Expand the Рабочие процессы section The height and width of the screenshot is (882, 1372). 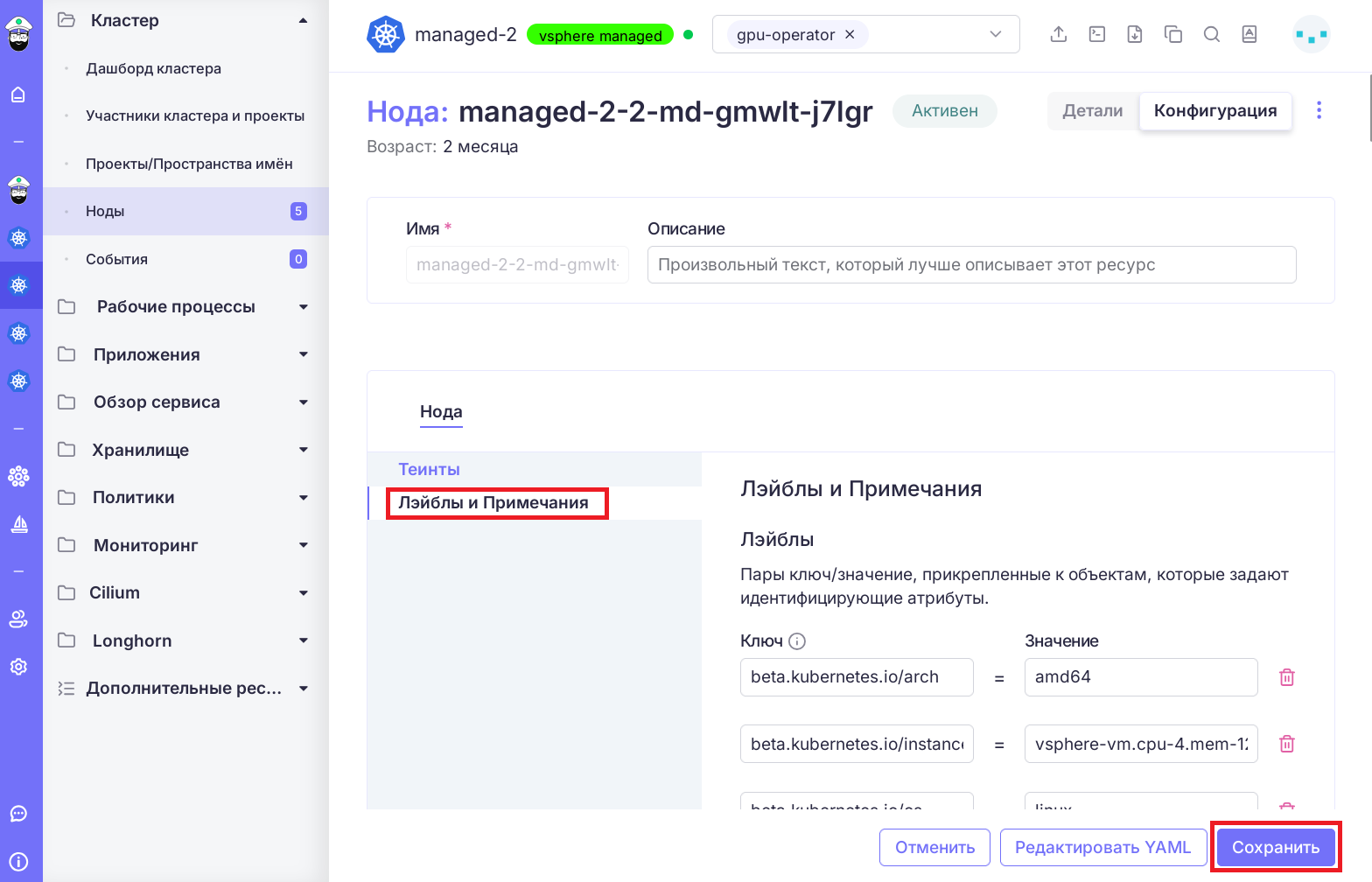coord(304,307)
